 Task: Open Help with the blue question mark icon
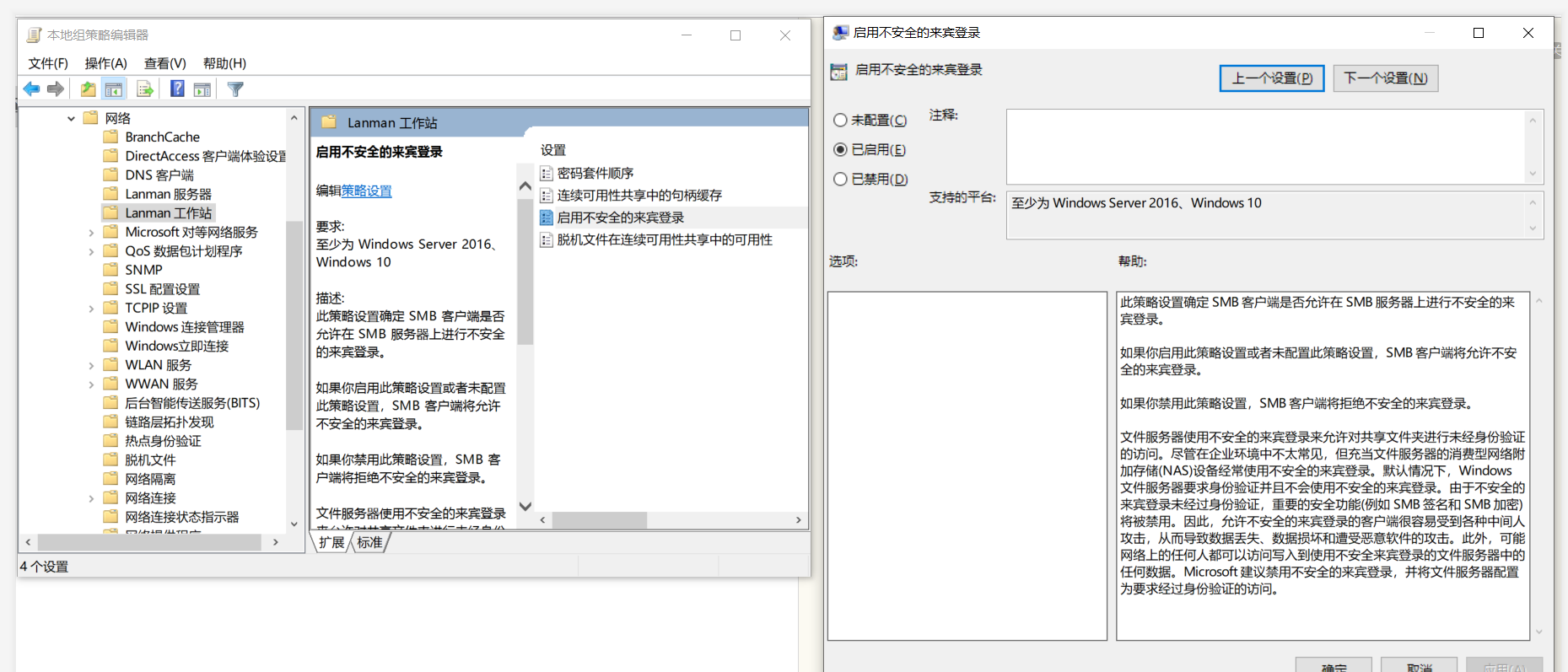177,89
